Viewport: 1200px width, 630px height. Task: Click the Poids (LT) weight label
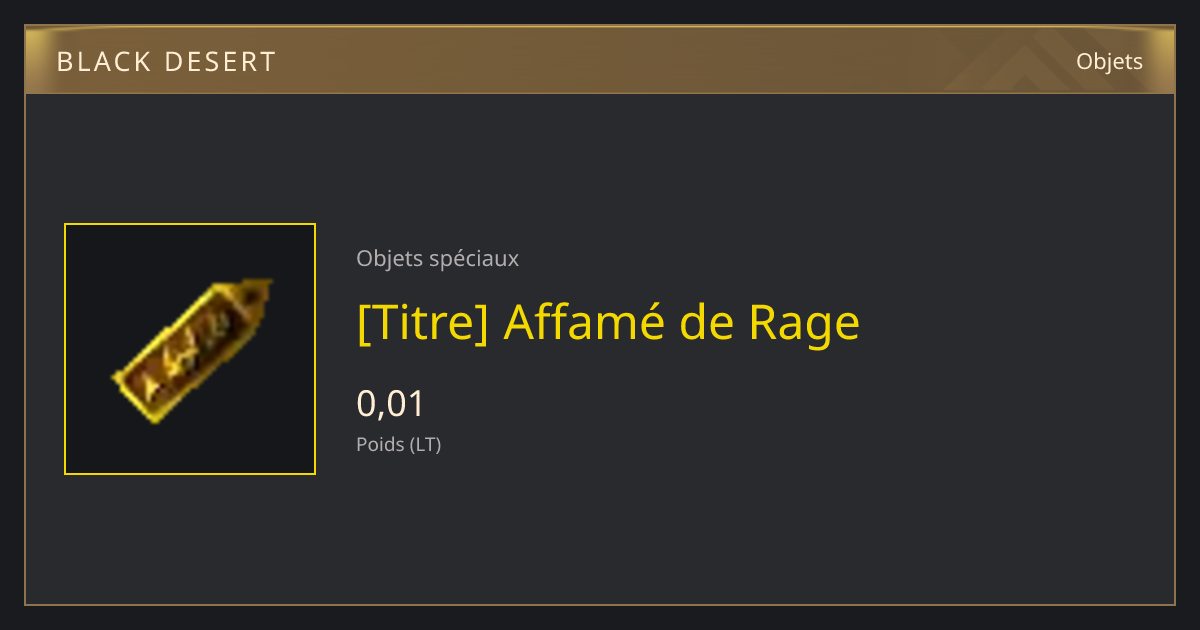point(398,444)
